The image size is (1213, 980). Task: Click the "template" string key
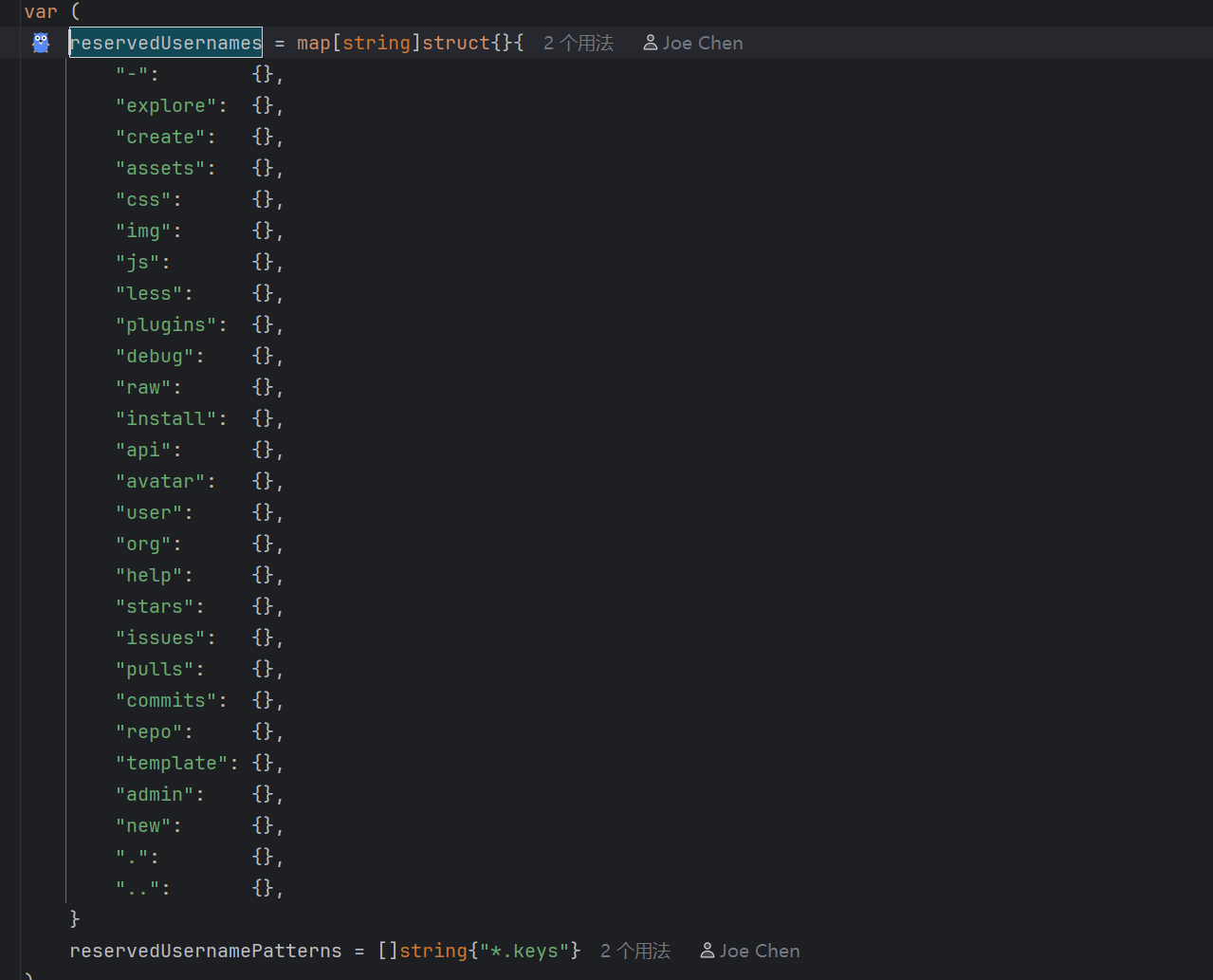(x=172, y=763)
